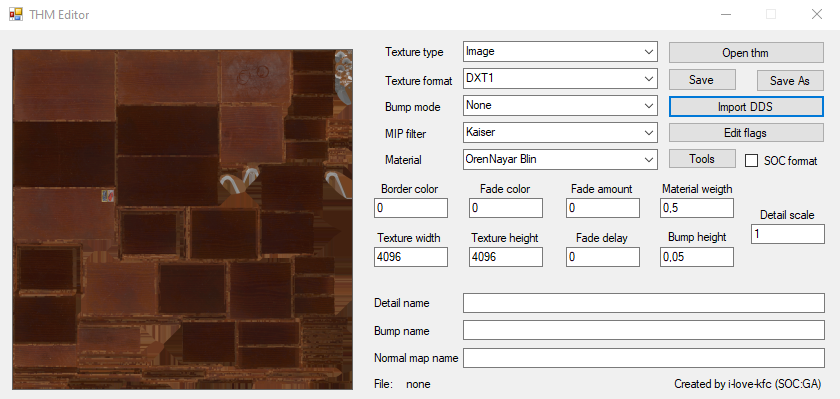Open the Edit flags dialog

746,133
